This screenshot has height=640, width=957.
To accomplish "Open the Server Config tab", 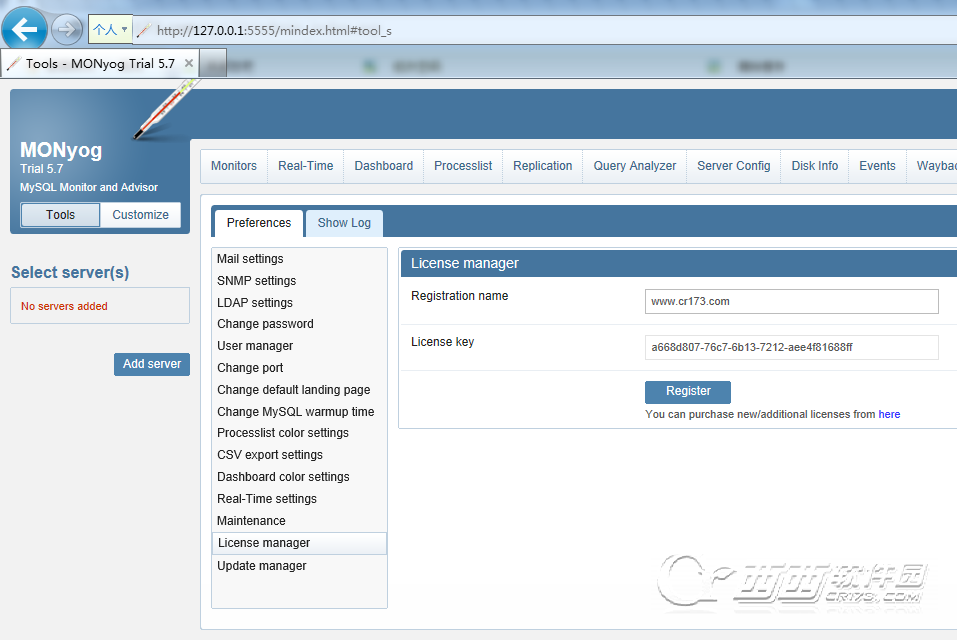I will 734,166.
